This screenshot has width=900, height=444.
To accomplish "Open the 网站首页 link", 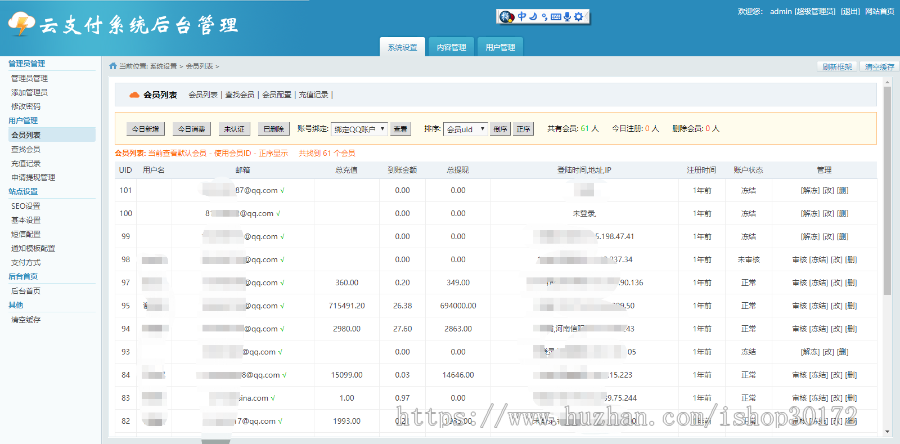I will pyautogui.click(x=879, y=11).
